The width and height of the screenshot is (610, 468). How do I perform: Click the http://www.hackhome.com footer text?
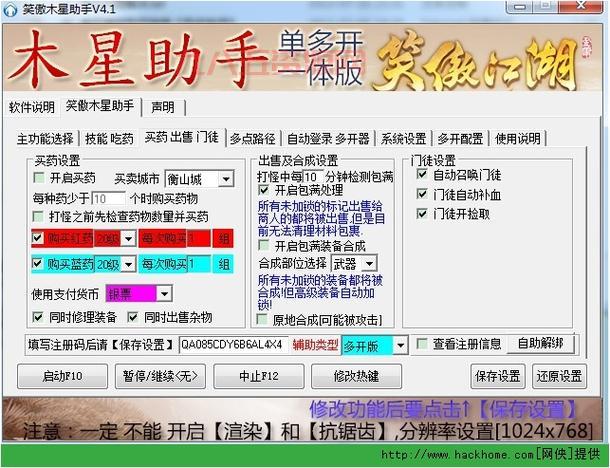click(457, 454)
